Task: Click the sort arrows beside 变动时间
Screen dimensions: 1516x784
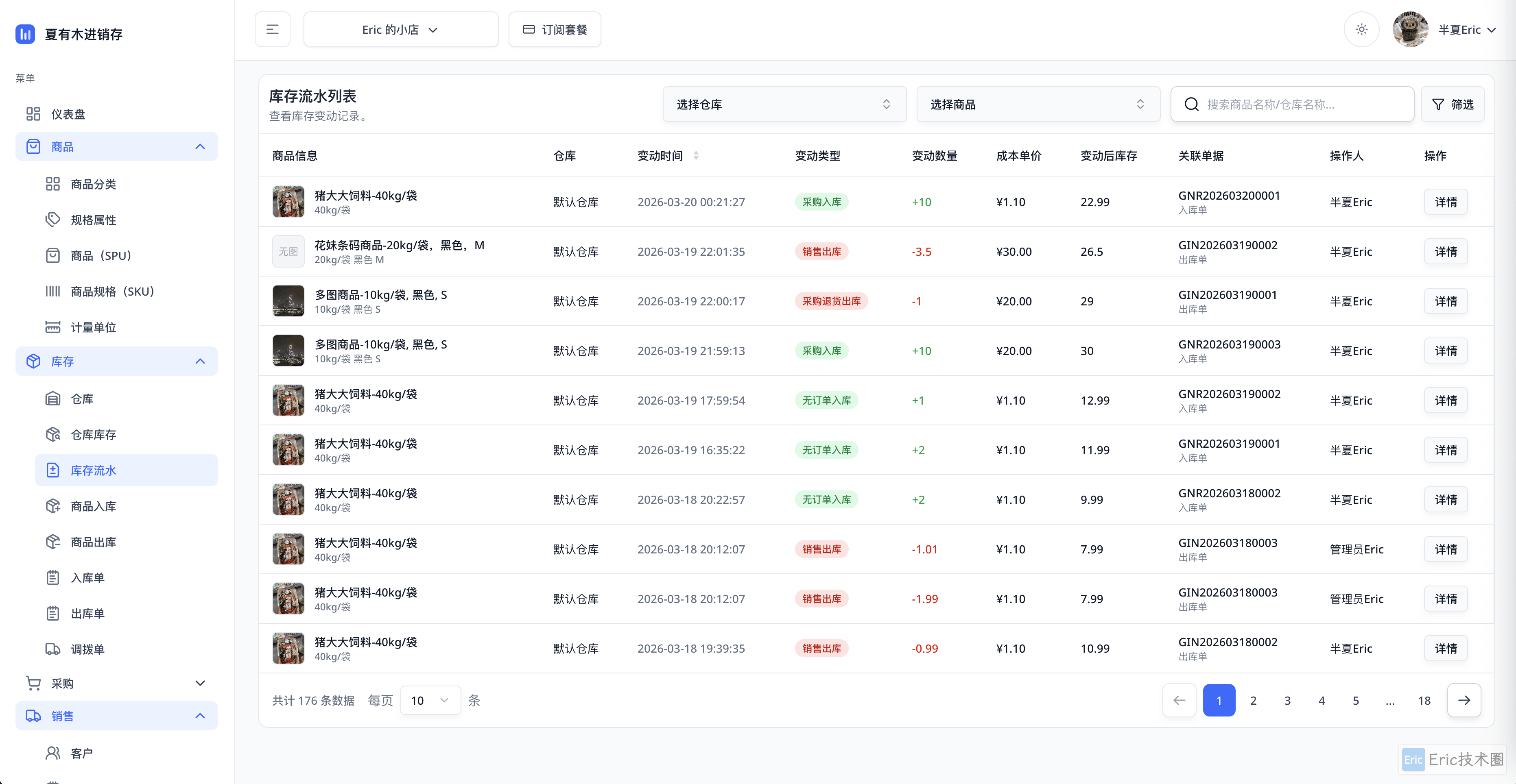Action: (696, 156)
